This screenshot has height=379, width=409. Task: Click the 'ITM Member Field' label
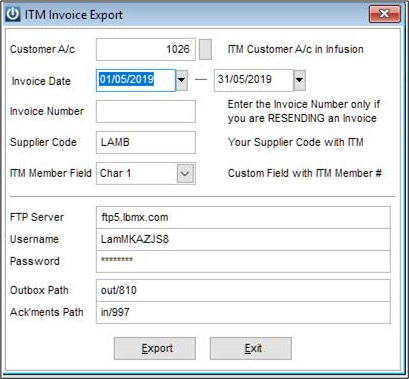[x=51, y=173]
